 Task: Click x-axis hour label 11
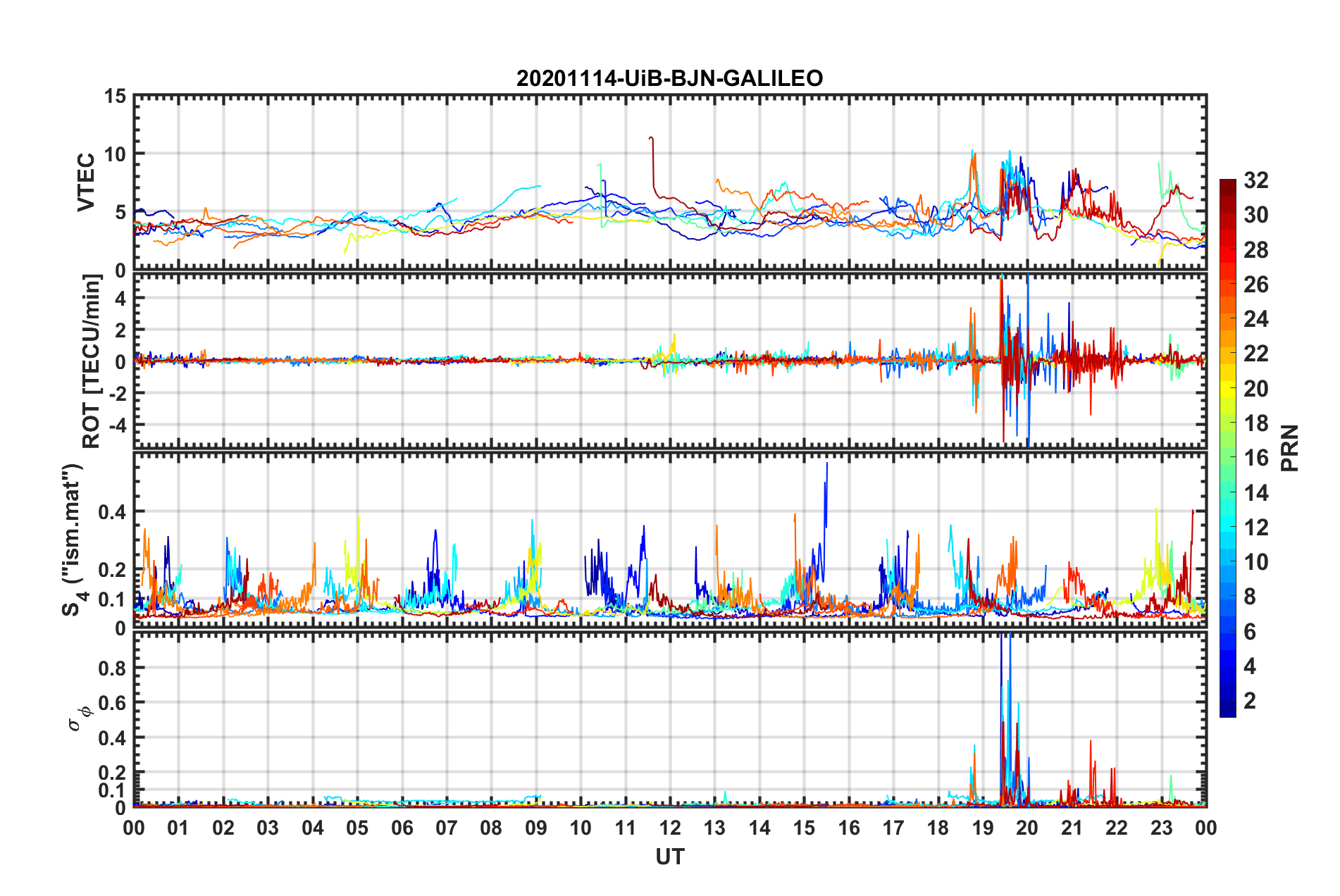coord(626,828)
